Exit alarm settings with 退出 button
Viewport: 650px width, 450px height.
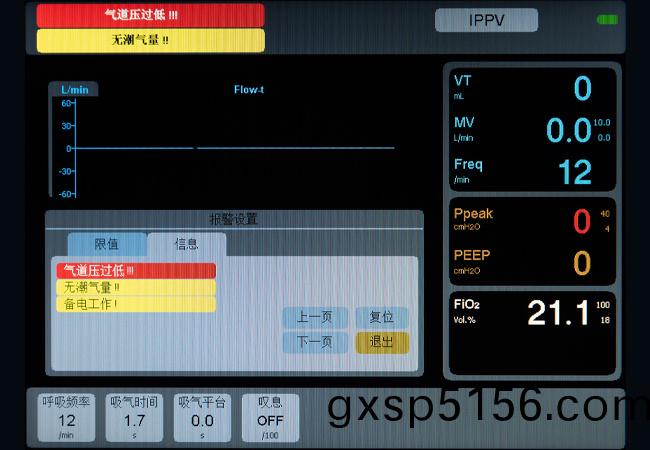382,342
